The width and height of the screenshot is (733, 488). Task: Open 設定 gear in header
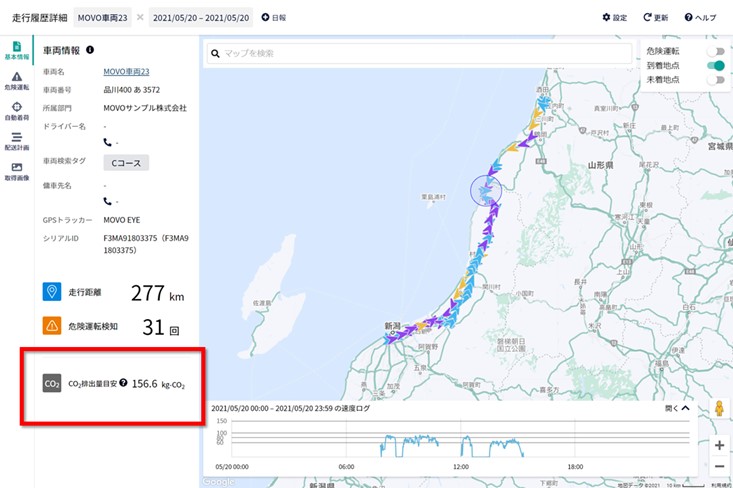[614, 18]
